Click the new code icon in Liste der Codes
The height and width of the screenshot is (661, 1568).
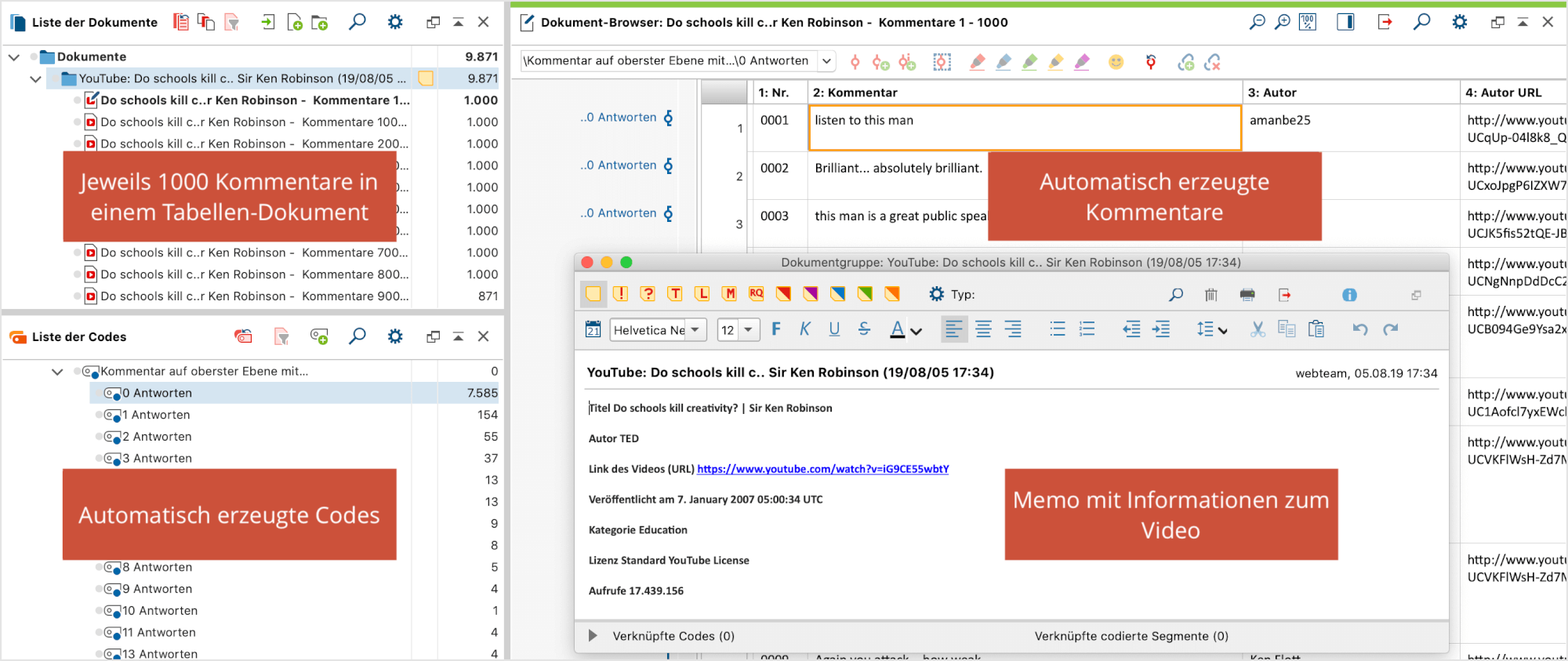319,336
